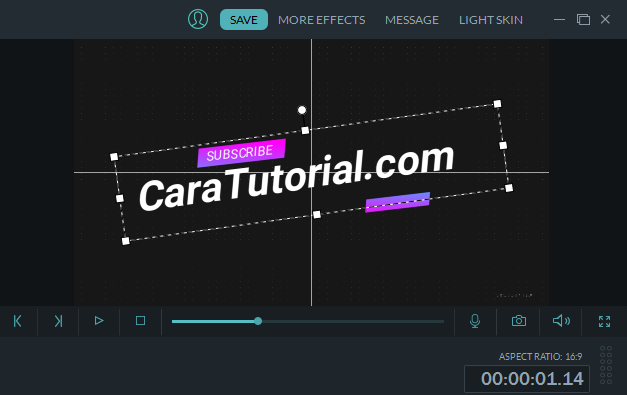
Task: Play the preview
Action: click(x=99, y=321)
